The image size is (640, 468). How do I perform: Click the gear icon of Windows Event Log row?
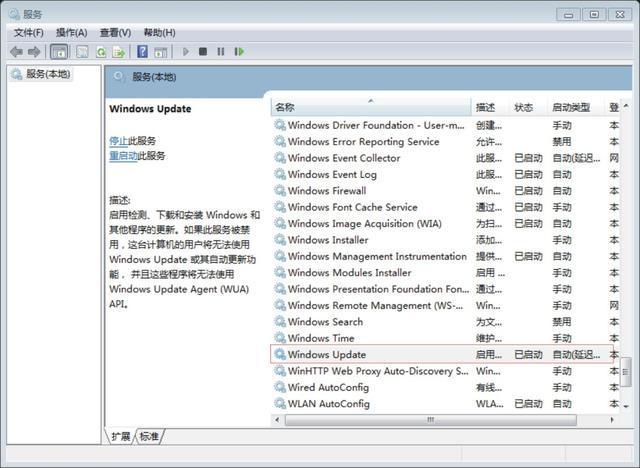280,174
